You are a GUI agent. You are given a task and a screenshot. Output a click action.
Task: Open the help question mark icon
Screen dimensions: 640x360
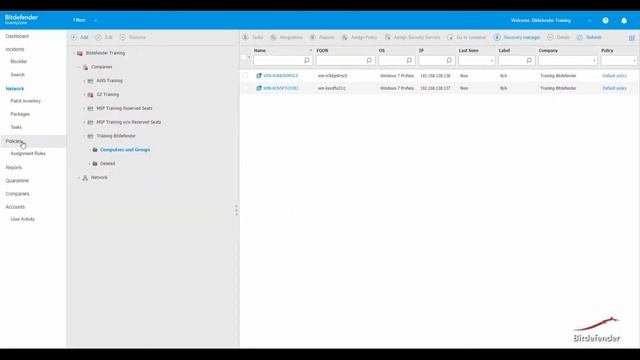click(605, 20)
